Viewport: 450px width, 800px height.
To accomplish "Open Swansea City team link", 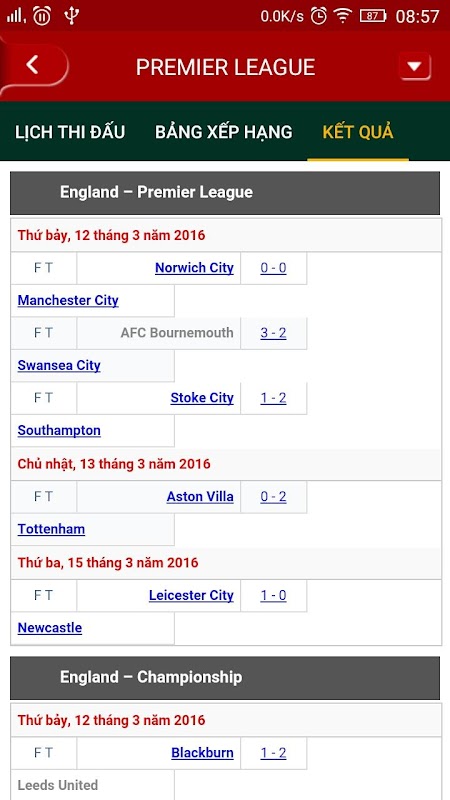I will click(59, 365).
